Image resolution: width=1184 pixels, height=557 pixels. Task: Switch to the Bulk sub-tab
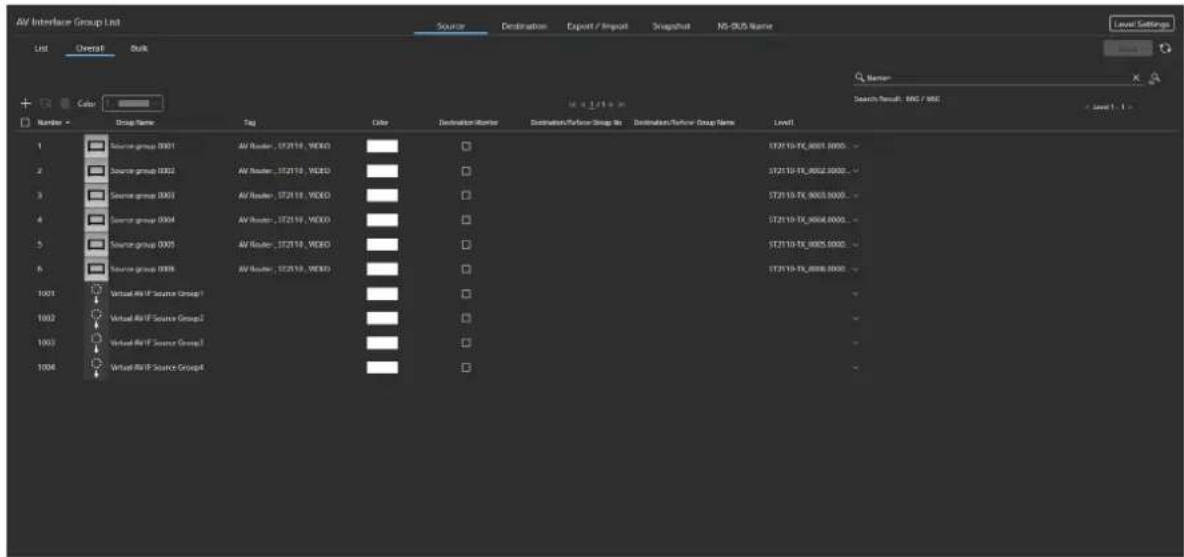coord(139,48)
